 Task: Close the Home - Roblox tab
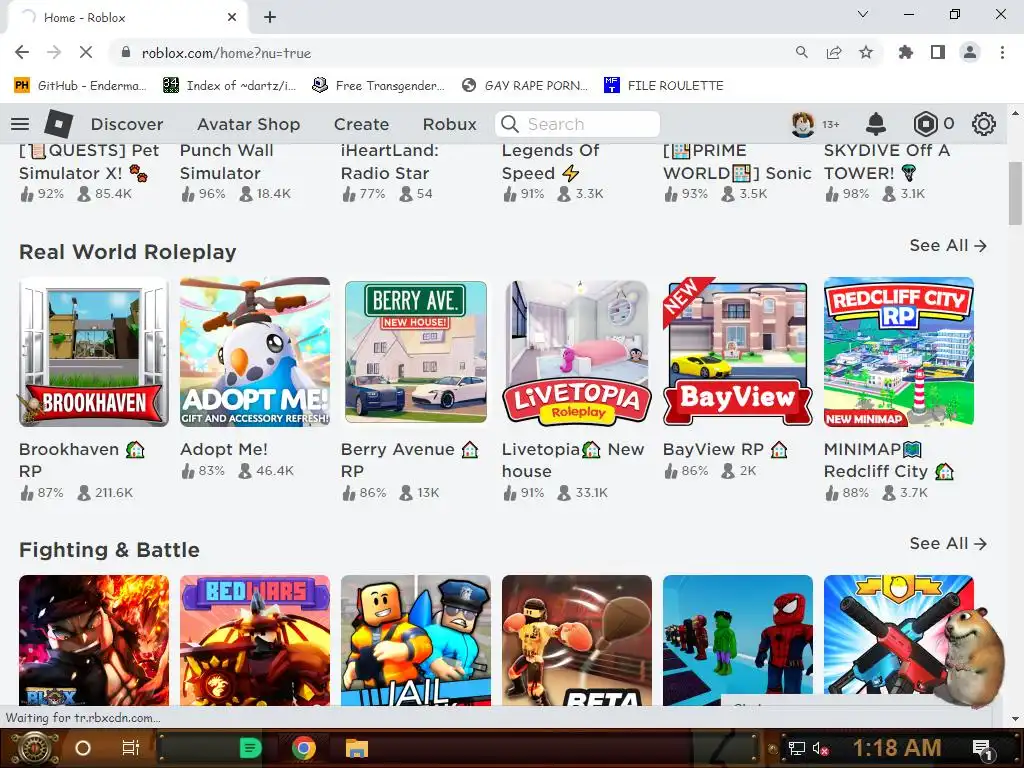coord(232,18)
